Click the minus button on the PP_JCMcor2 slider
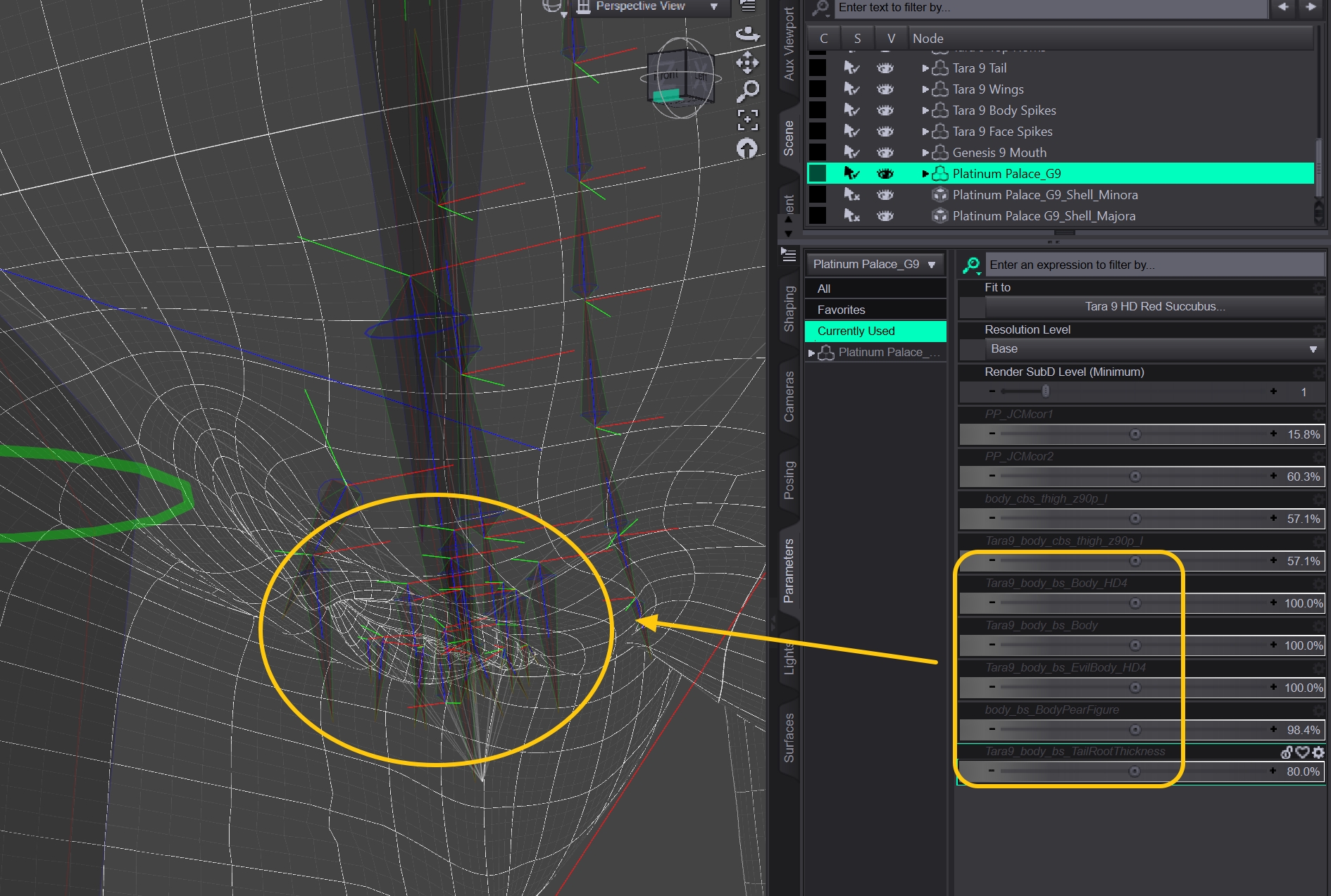1331x896 pixels. coord(992,477)
